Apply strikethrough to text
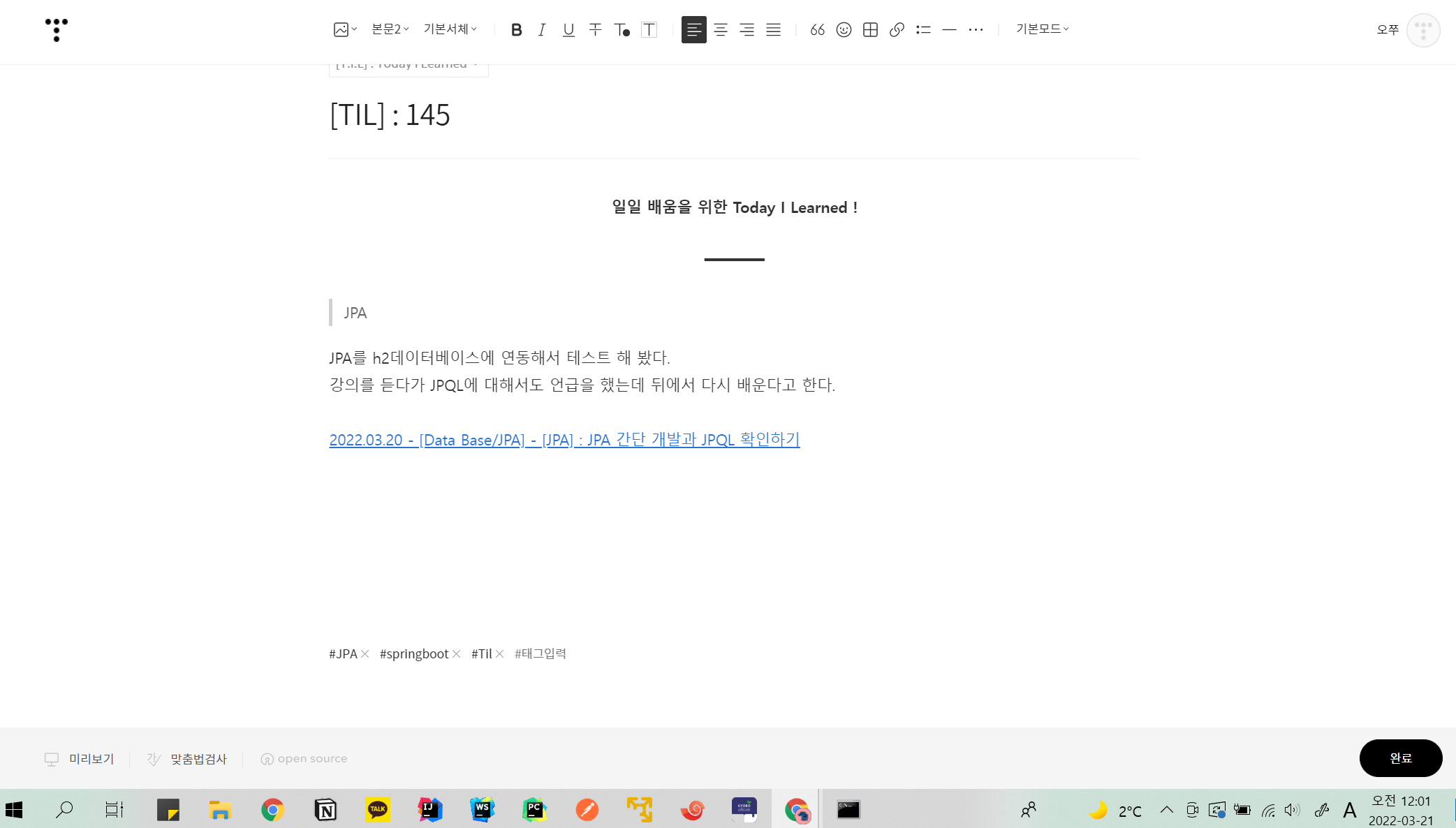Image resolution: width=1456 pixels, height=828 pixels. click(x=595, y=29)
